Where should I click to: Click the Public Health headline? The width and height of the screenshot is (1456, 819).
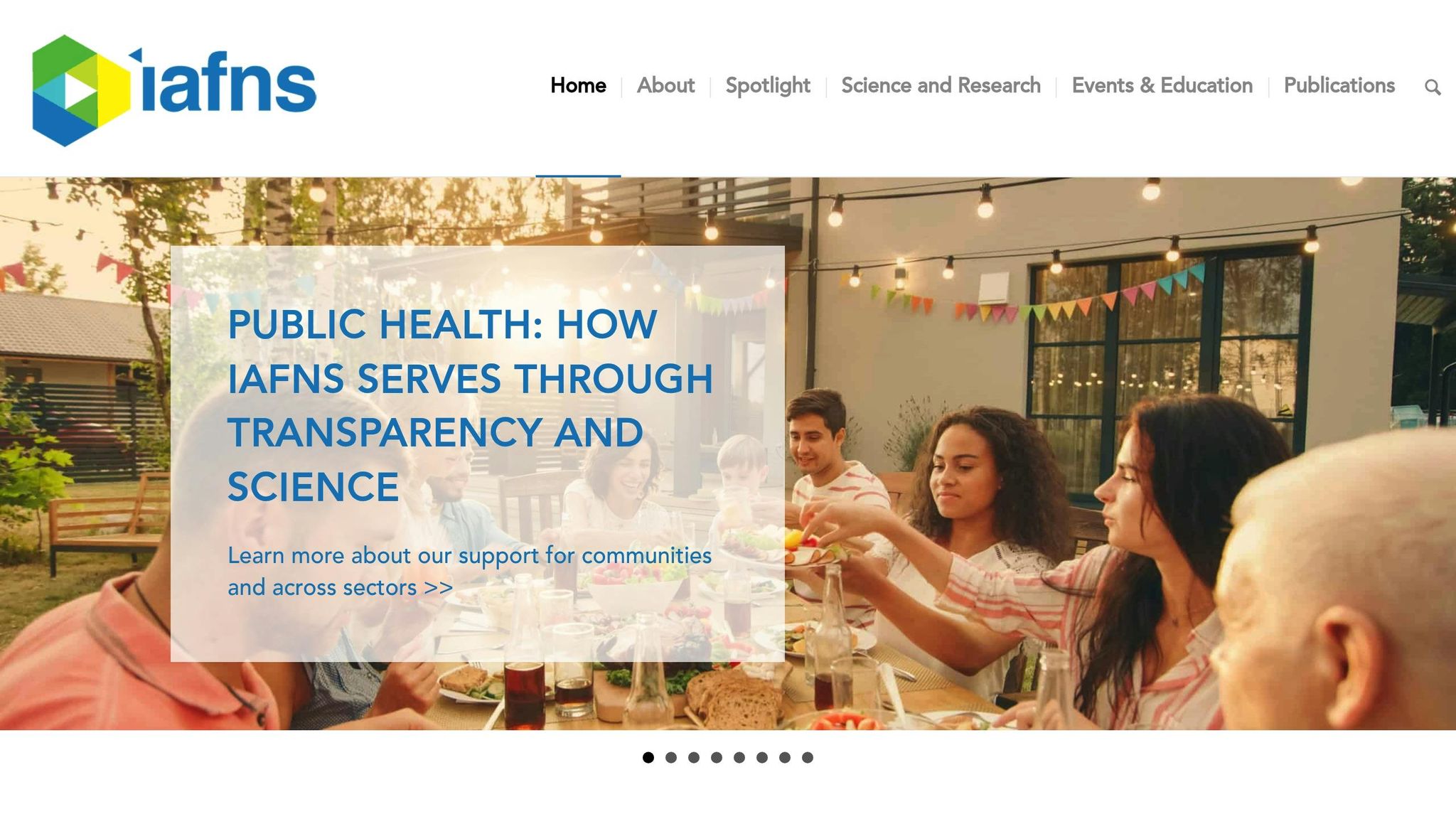pyautogui.click(x=470, y=405)
